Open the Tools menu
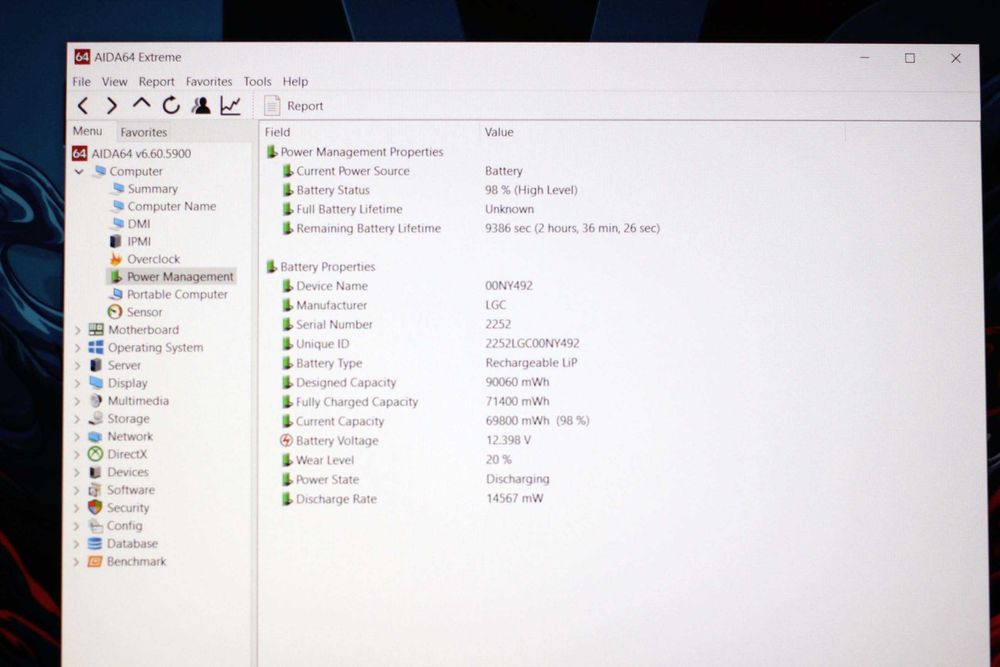 point(257,82)
